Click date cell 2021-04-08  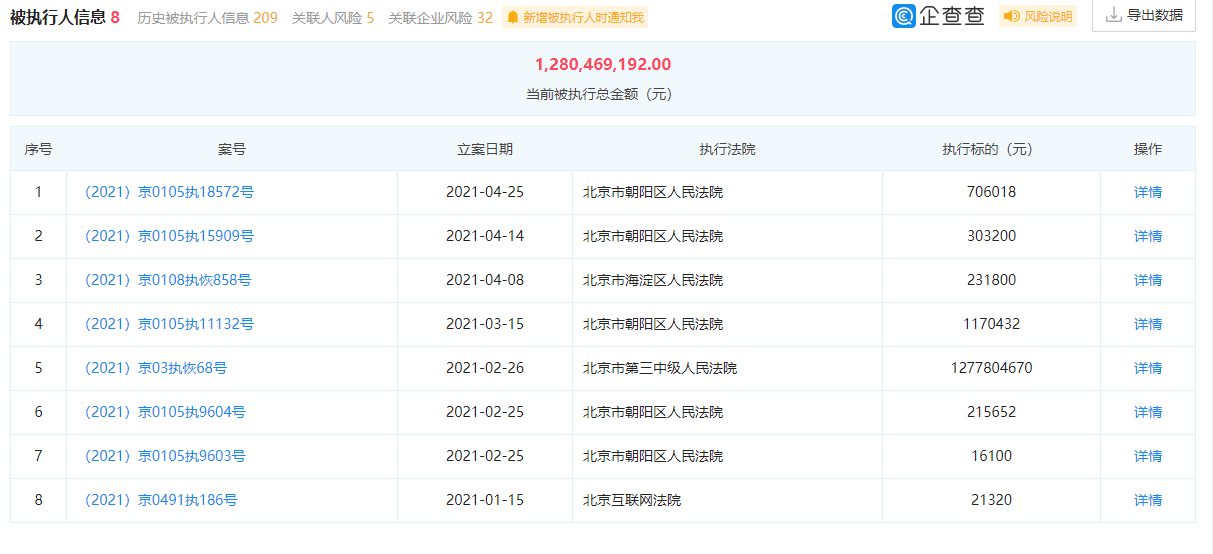[485, 280]
